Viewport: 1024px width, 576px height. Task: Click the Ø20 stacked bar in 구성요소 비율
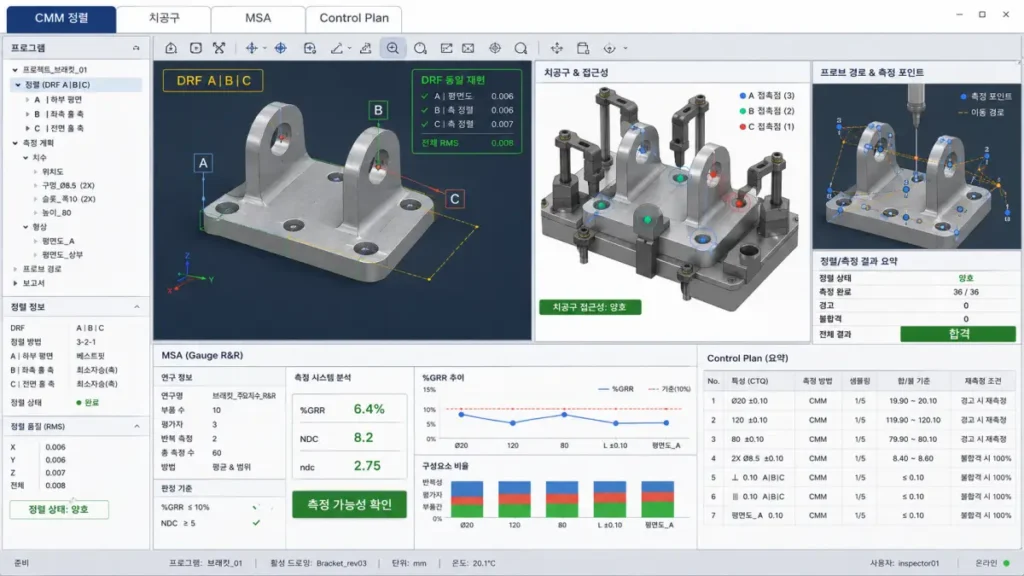[467, 500]
